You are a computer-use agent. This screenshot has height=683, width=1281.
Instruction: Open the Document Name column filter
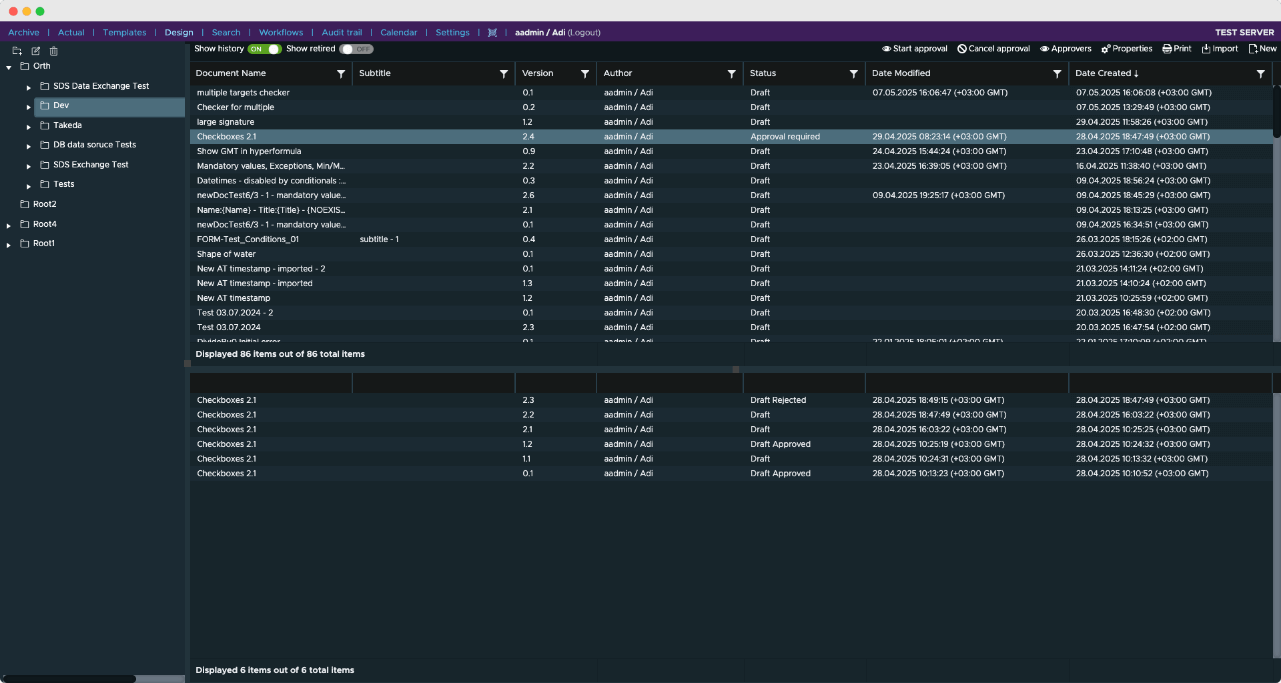[341, 73]
